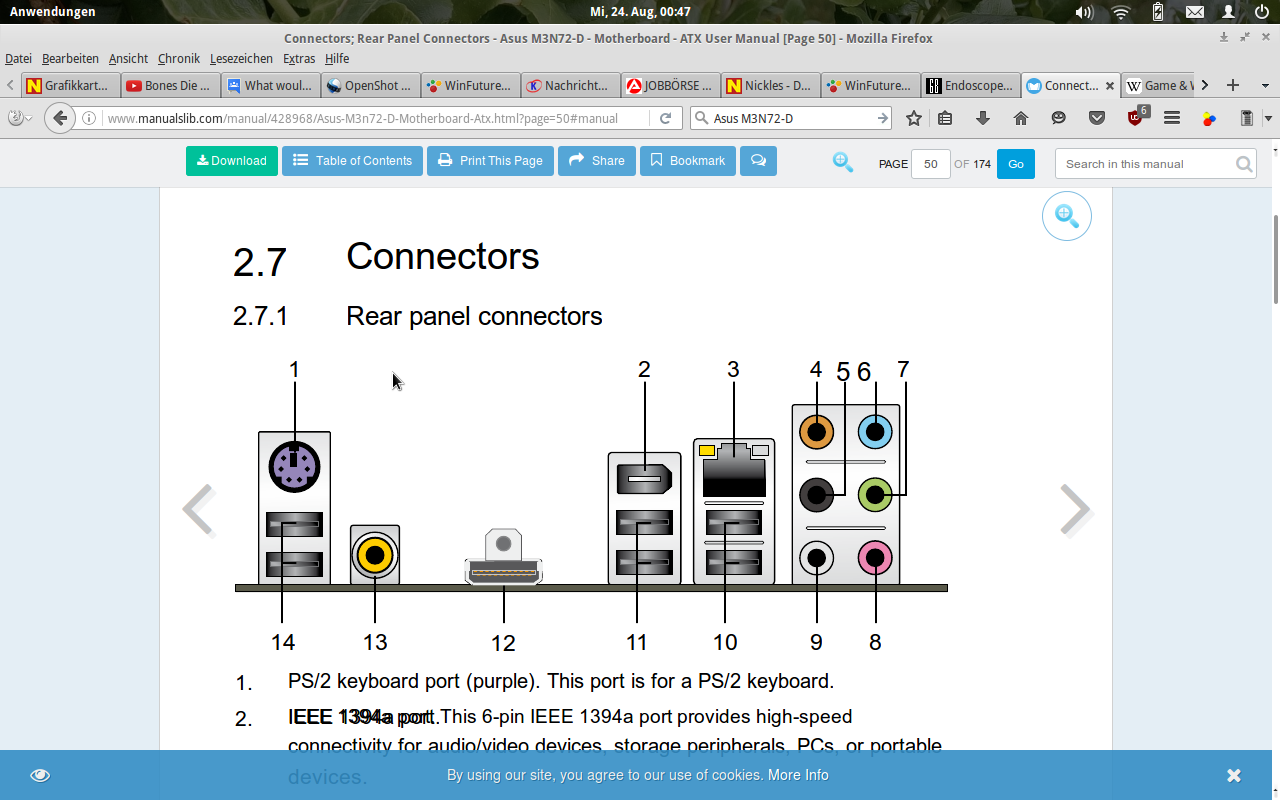Screen dimensions: 1280x800
Task: Click the Bookmark button on the manual page
Action: pyautogui.click(x=688, y=160)
